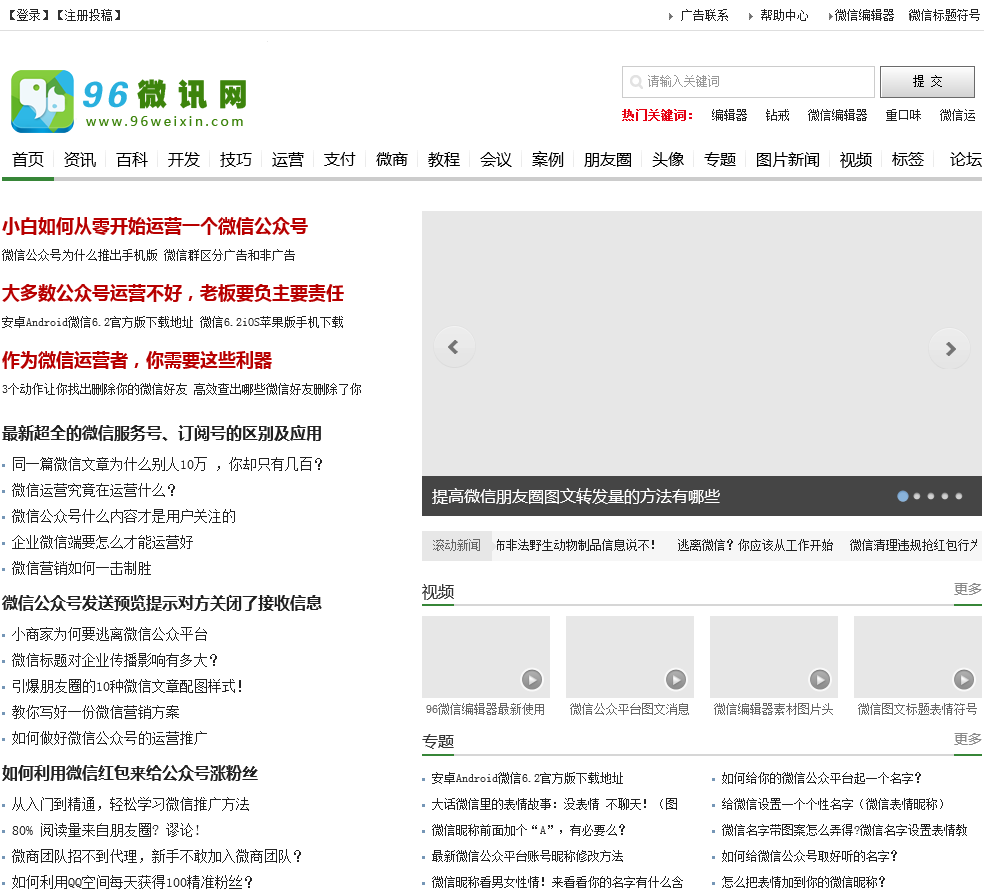Open the 登录 login link
This screenshot has width=984, height=895.
point(29,15)
